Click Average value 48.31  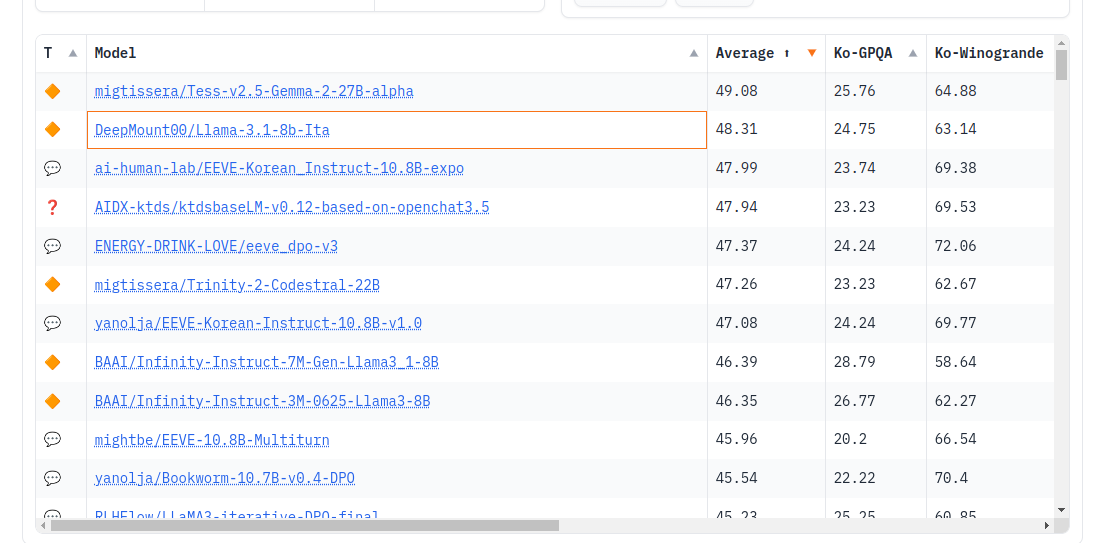pos(736,129)
